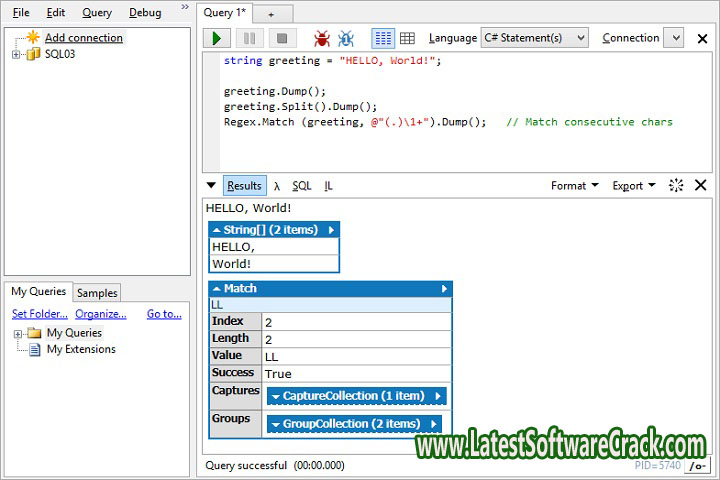The image size is (720, 480).
Task: Show more menus via double chevron
Action: pyautogui.click(x=185, y=7)
